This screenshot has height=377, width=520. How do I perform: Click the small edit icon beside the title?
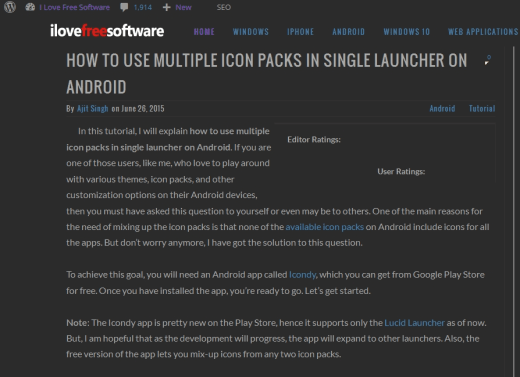(x=488, y=60)
